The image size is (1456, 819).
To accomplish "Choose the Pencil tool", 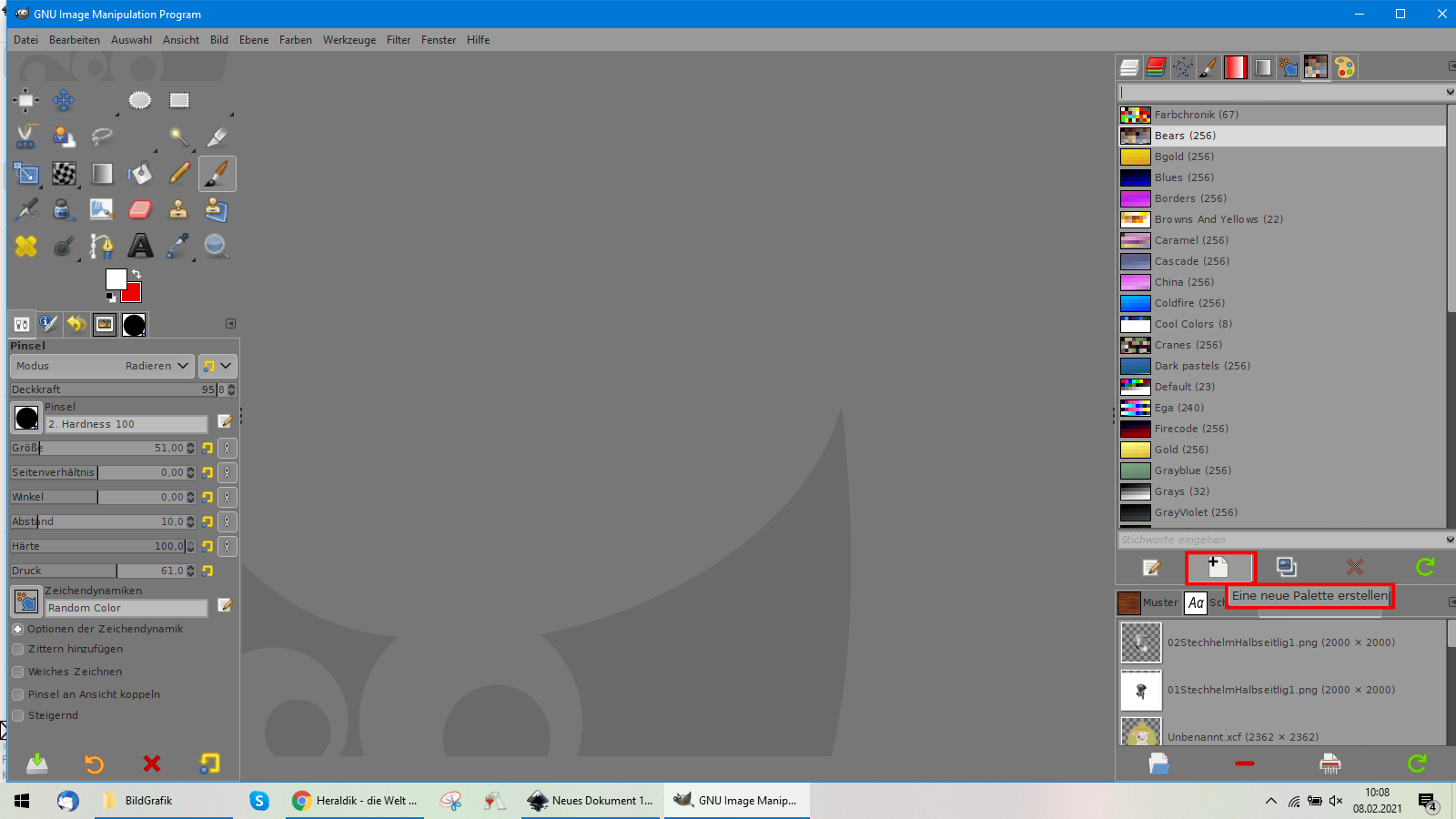I will [x=179, y=173].
